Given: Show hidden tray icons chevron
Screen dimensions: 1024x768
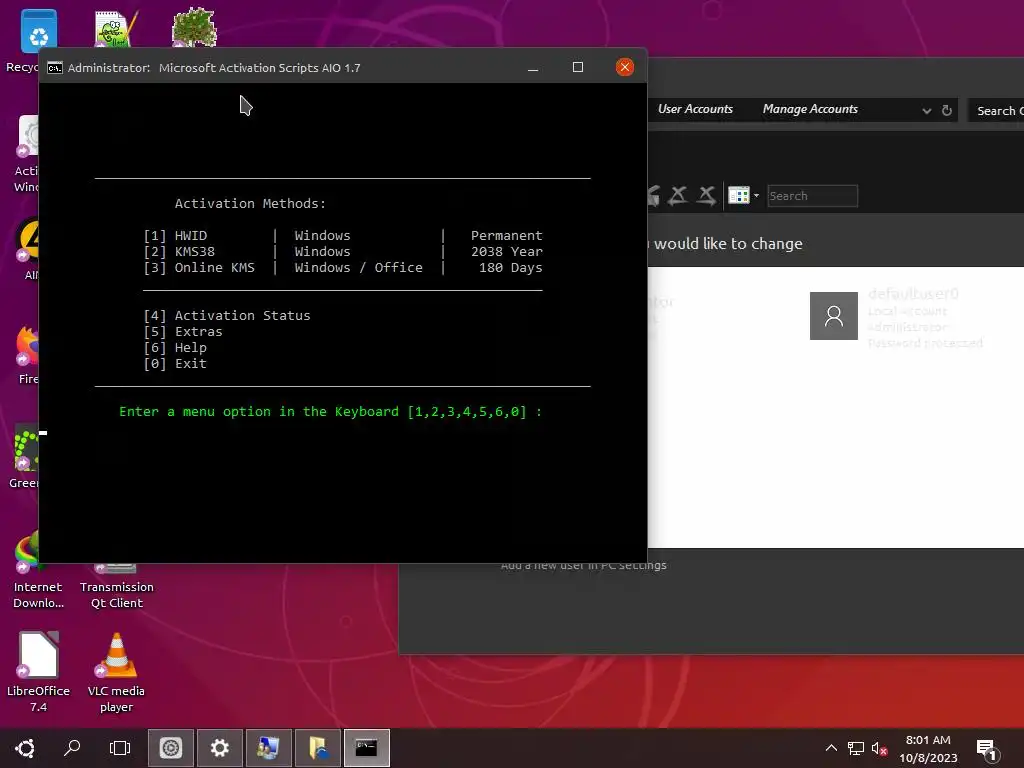Looking at the screenshot, I should point(831,748).
